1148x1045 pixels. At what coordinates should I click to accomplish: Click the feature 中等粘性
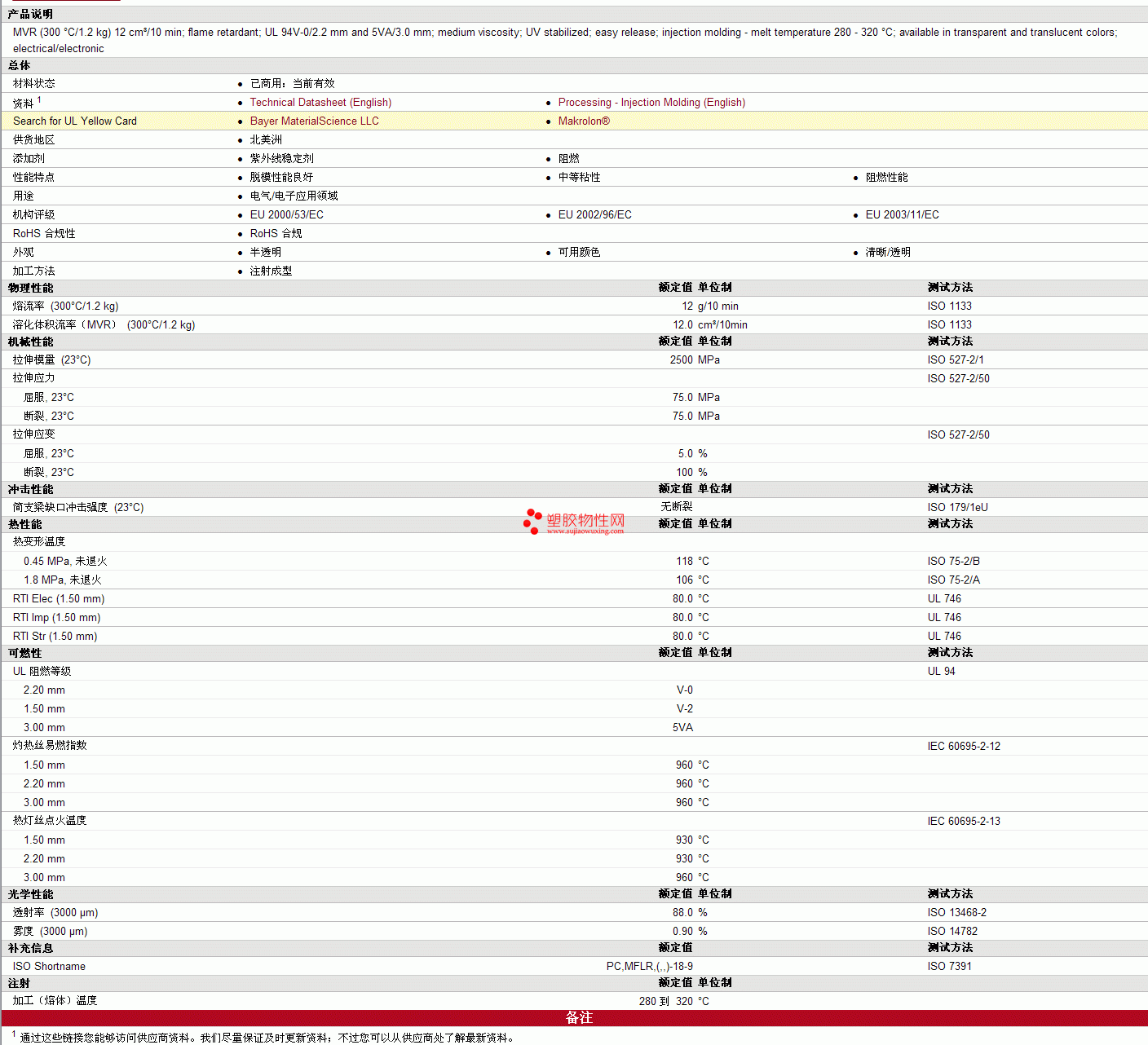click(579, 178)
